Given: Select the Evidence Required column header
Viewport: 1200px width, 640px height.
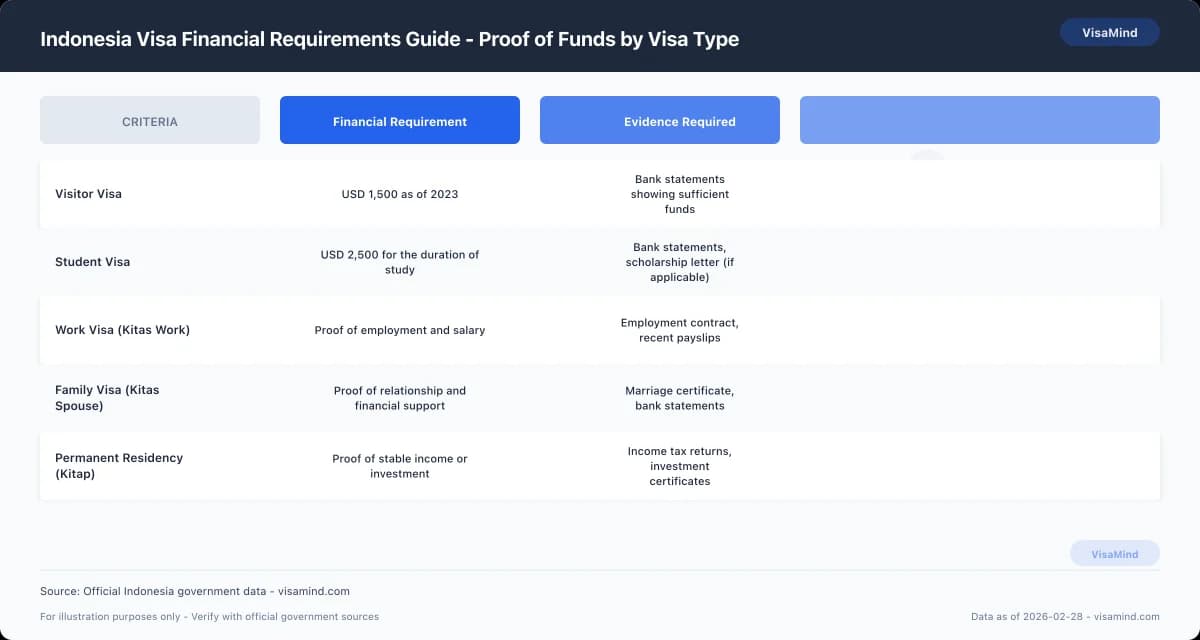Looking at the screenshot, I should pos(659,120).
